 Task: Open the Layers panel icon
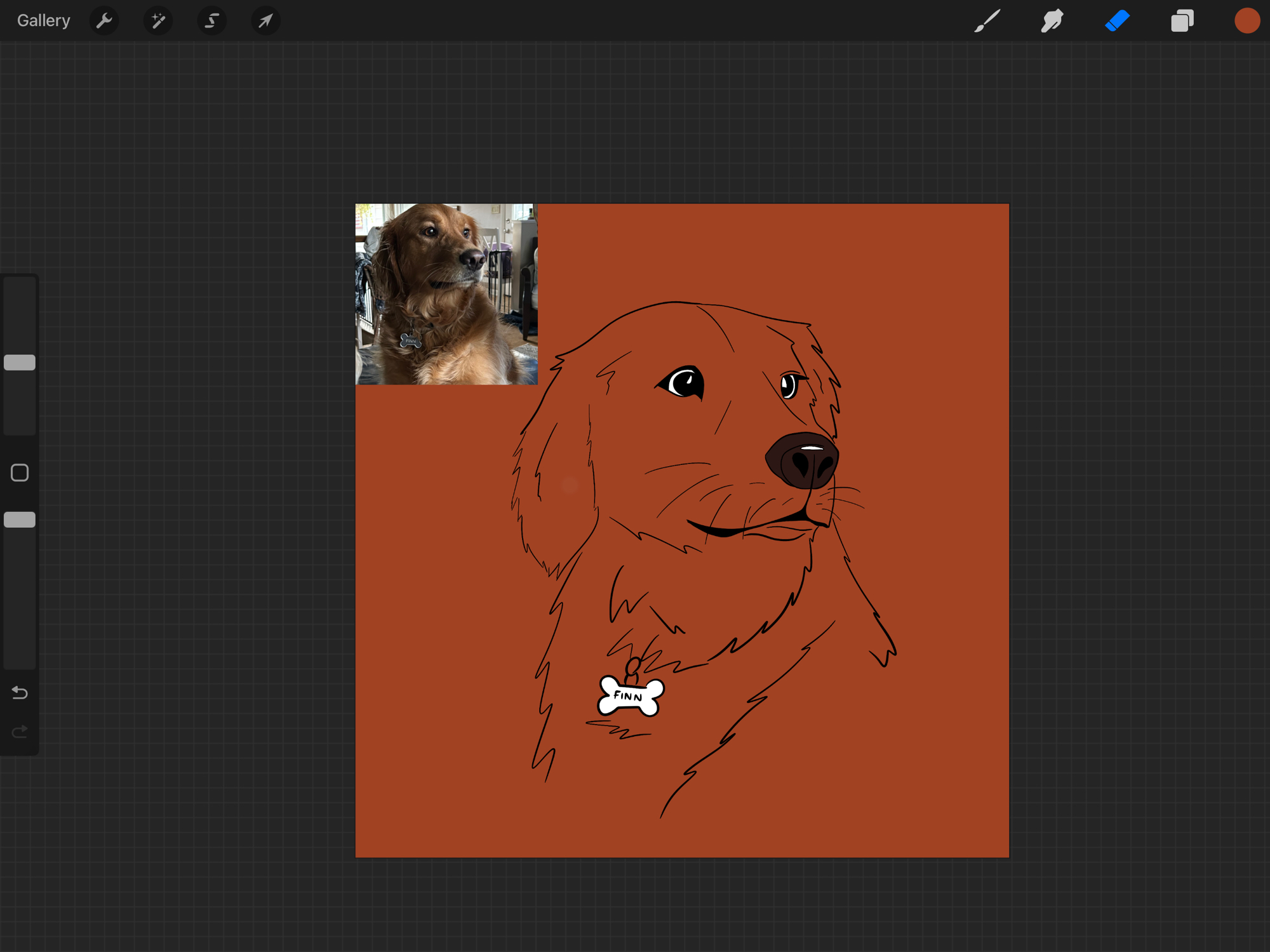click(1182, 21)
